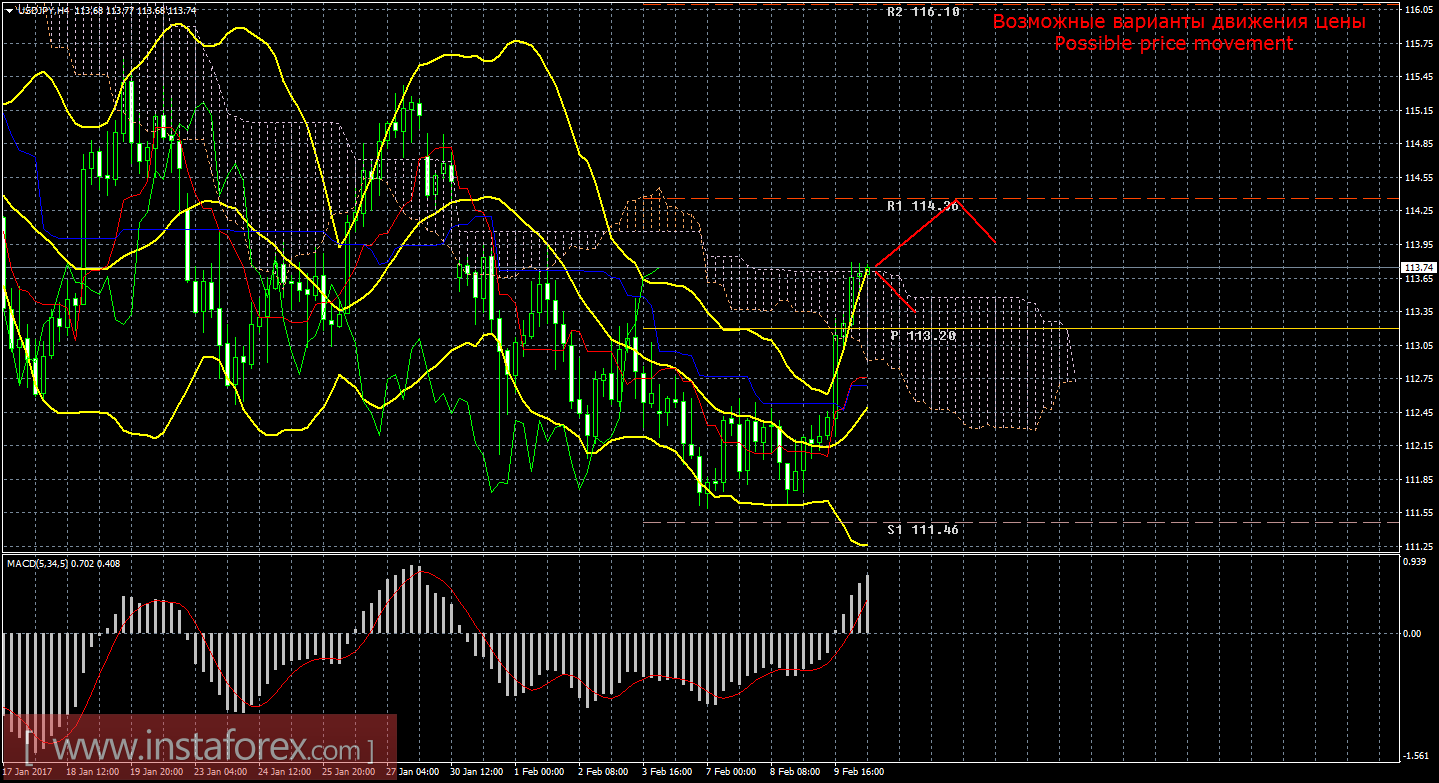Screen dimensions: 1439x783
Task: Click the 3 Feb 16:00 time label
Action: [668, 773]
